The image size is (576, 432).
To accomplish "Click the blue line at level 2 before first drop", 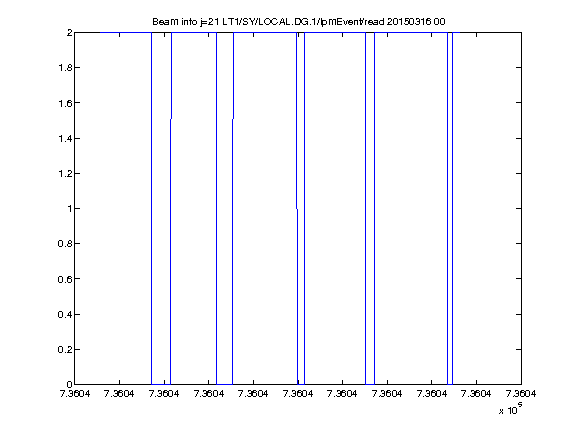I will [x=126, y=33].
